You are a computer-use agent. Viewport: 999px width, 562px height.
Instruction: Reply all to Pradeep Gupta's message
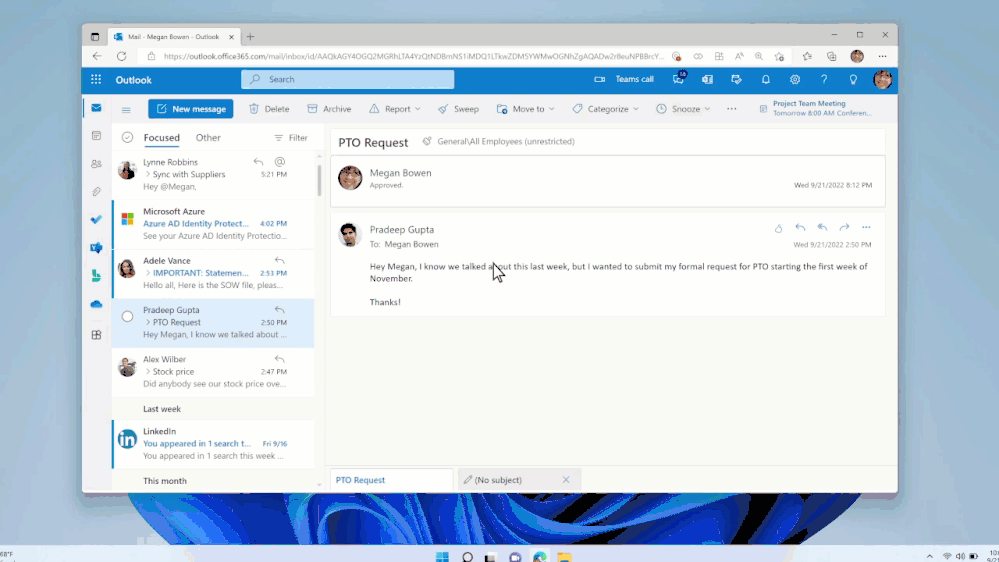(823, 227)
